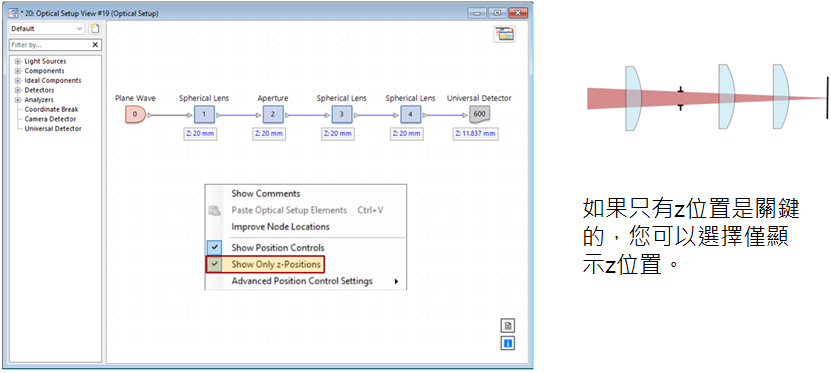Select Coordinate Break in the tree
This screenshot has width=831, height=373.
[x=51, y=109]
